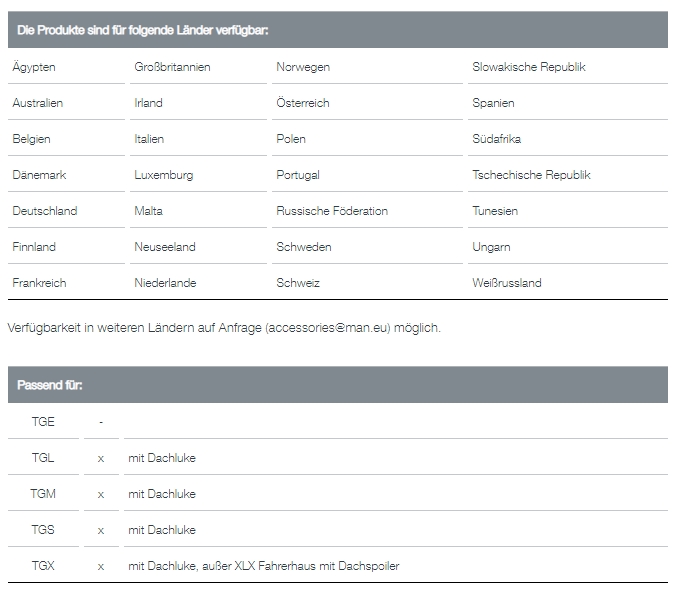This screenshot has width=690, height=591.
Task: Click the x mark in the TGM row
Action: pyautogui.click(x=101, y=494)
